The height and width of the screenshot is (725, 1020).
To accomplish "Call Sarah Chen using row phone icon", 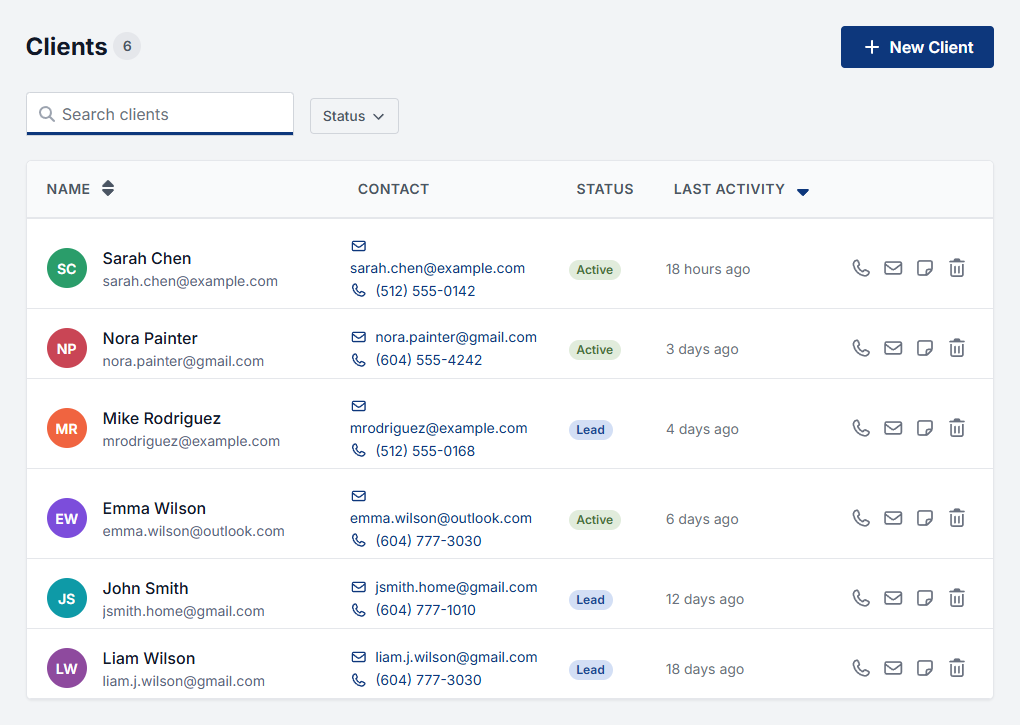I will point(861,268).
